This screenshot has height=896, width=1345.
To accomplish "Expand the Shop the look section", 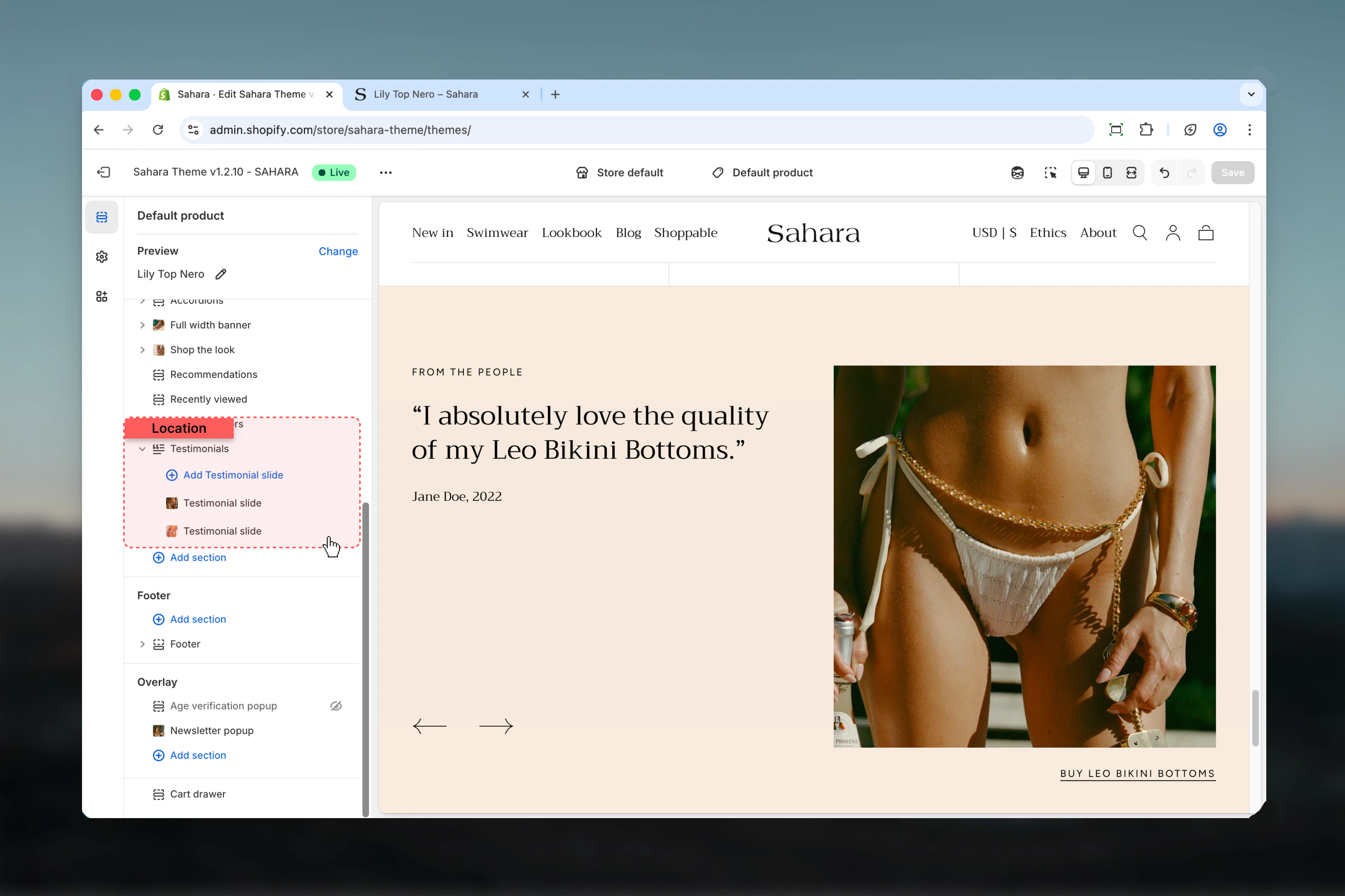I will click(x=142, y=350).
